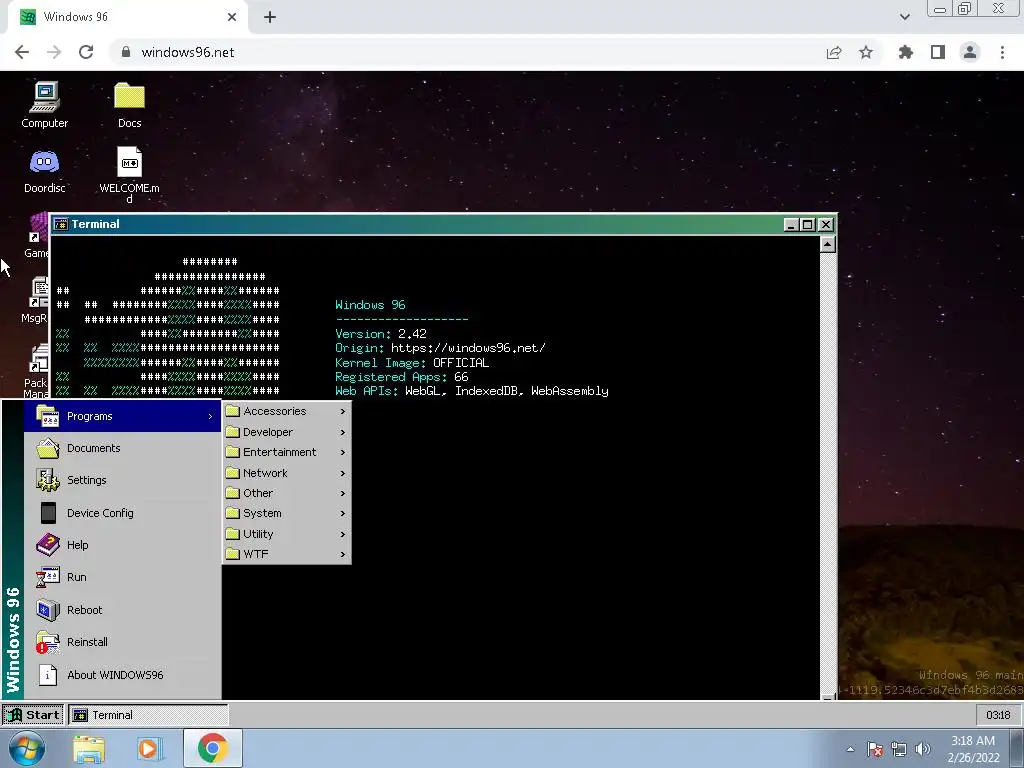Viewport: 1024px width, 768px height.
Task: Open the Chrome tab search dropdown chevron
Action: (x=904, y=17)
